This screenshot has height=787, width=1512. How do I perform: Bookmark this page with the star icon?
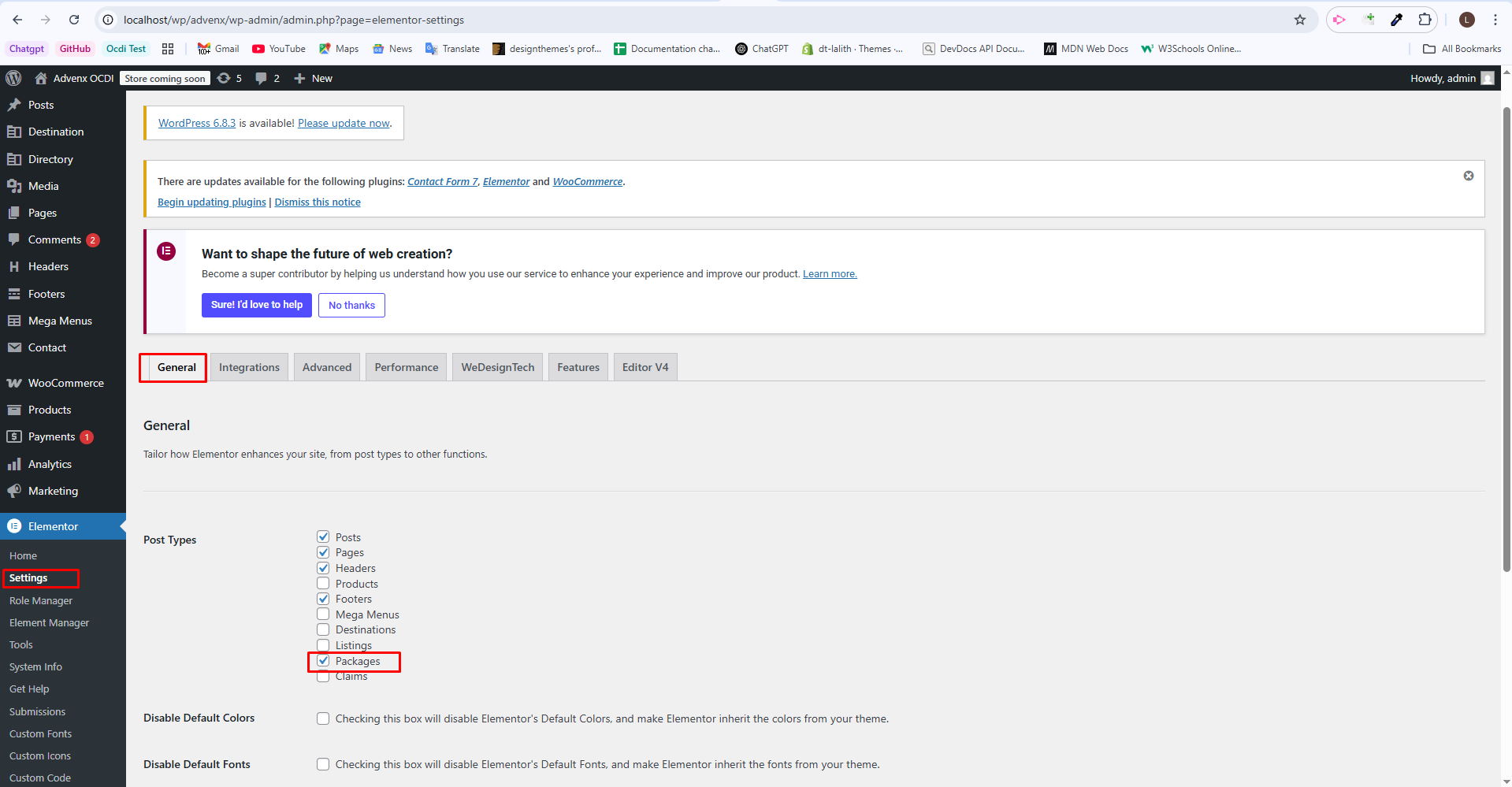[1299, 20]
